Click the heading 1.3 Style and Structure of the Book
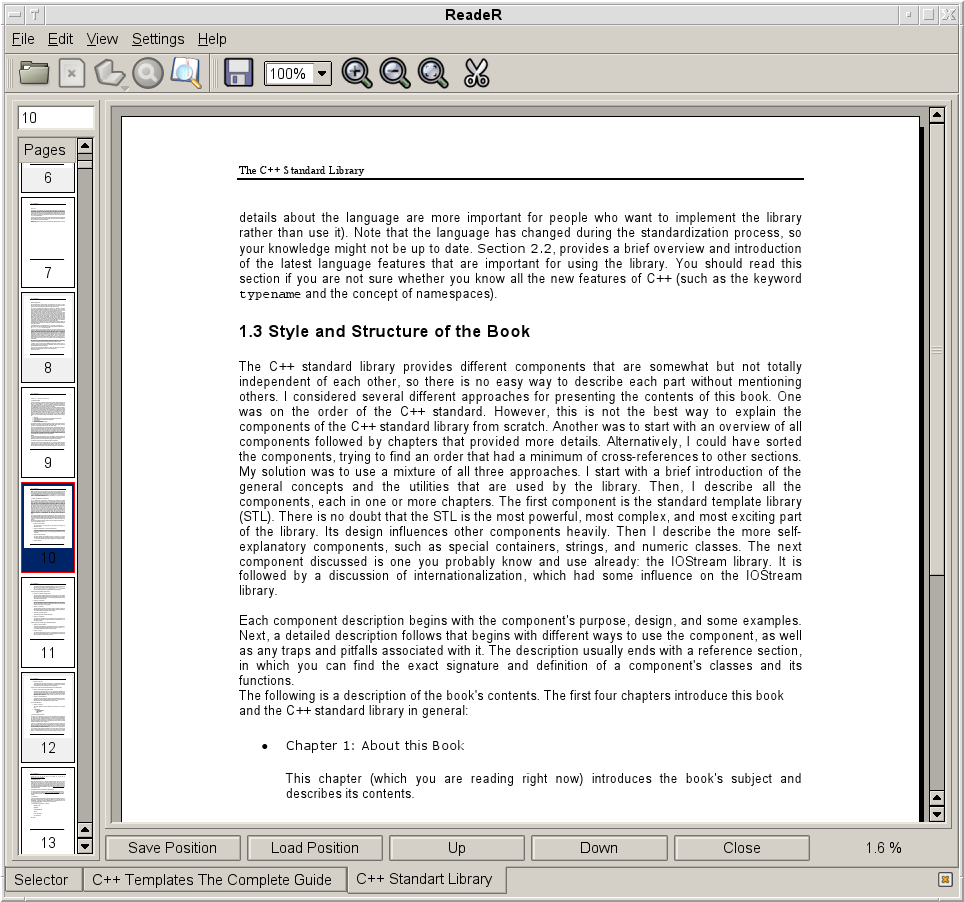This screenshot has width=964, height=902. pos(384,331)
